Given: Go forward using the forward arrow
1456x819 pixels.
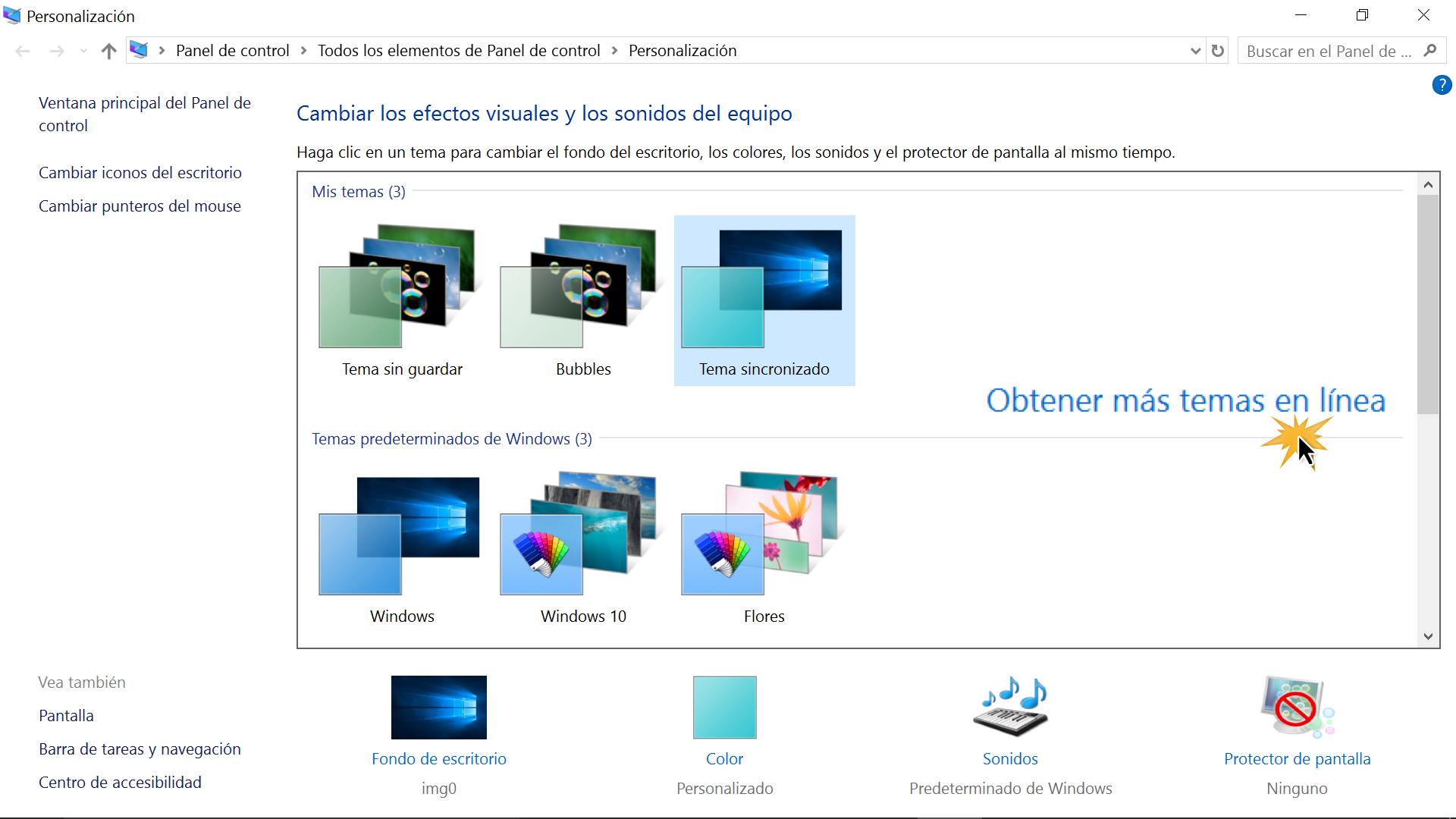Looking at the screenshot, I should click(57, 51).
